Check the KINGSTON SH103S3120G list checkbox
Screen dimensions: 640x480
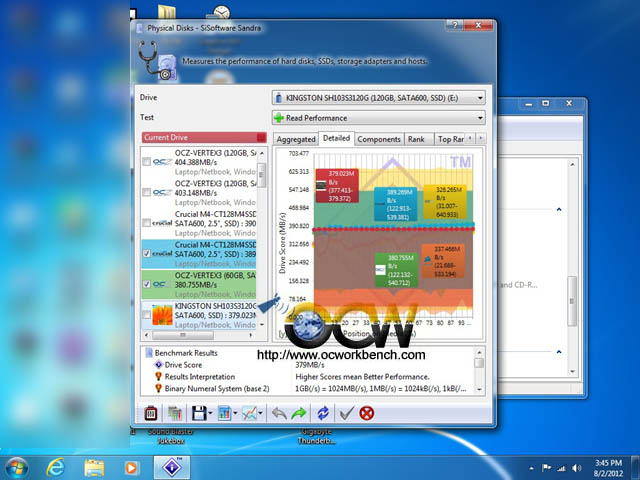pos(147,315)
